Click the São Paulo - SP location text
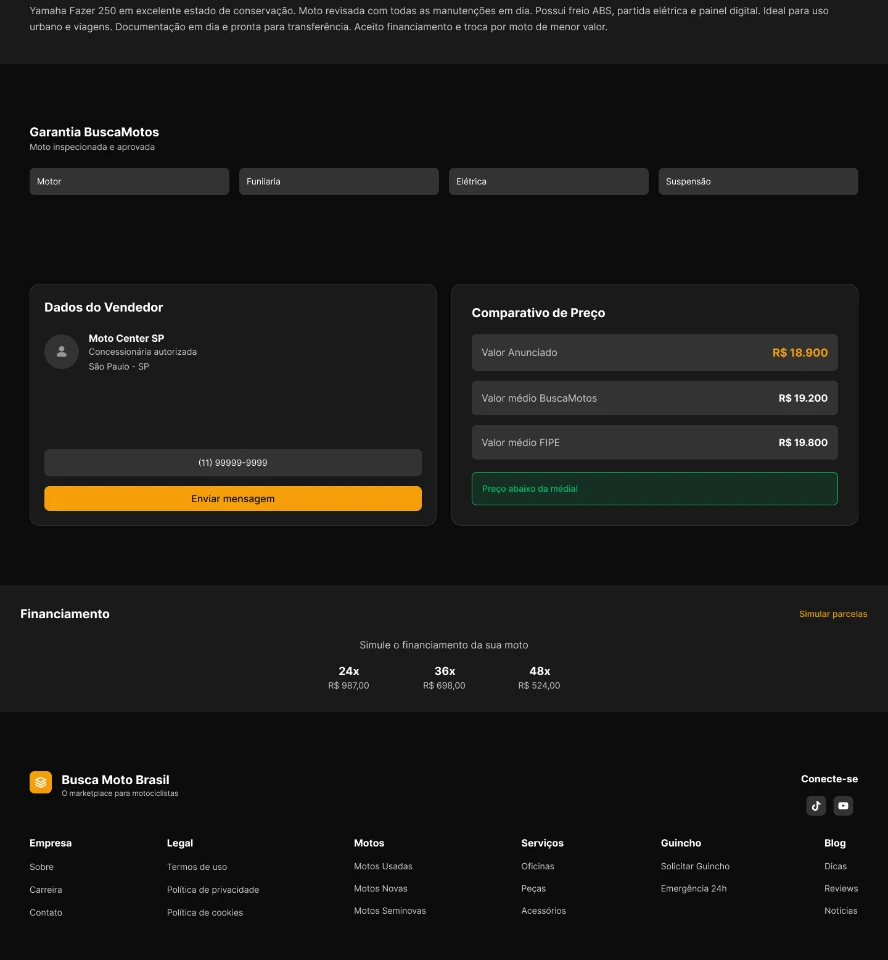This screenshot has height=960, width=888. [x=119, y=367]
